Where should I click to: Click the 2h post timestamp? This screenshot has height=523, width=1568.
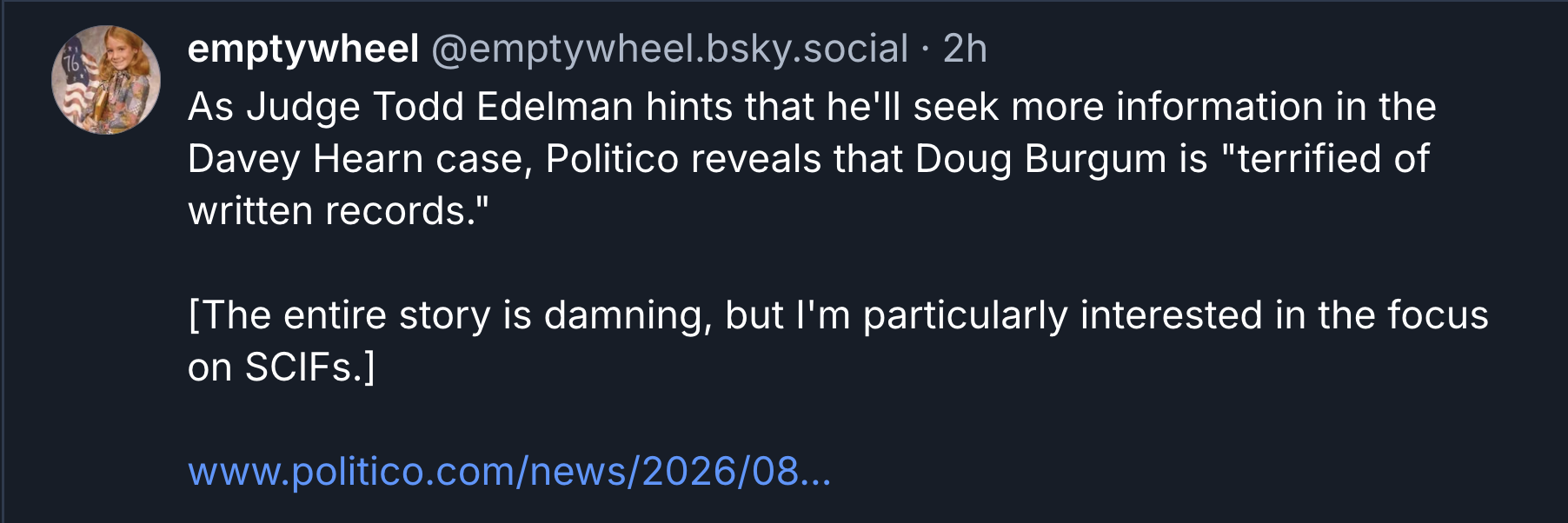[965, 49]
